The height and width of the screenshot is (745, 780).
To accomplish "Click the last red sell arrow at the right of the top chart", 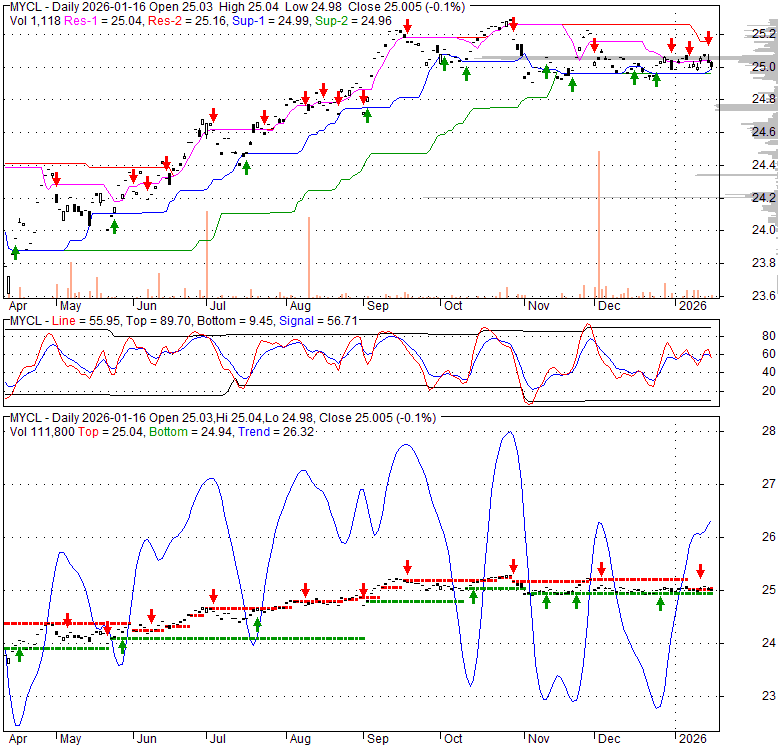I will click(x=708, y=38).
